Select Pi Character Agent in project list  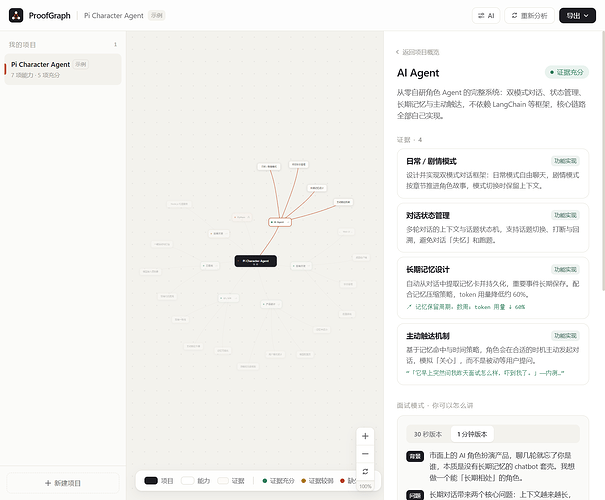(63, 69)
